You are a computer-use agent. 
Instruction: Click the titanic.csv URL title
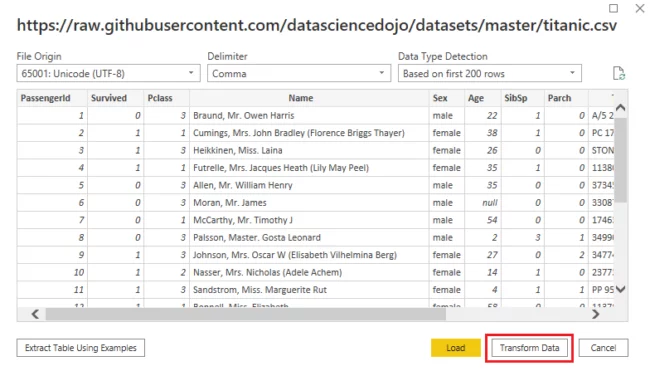tap(317, 25)
